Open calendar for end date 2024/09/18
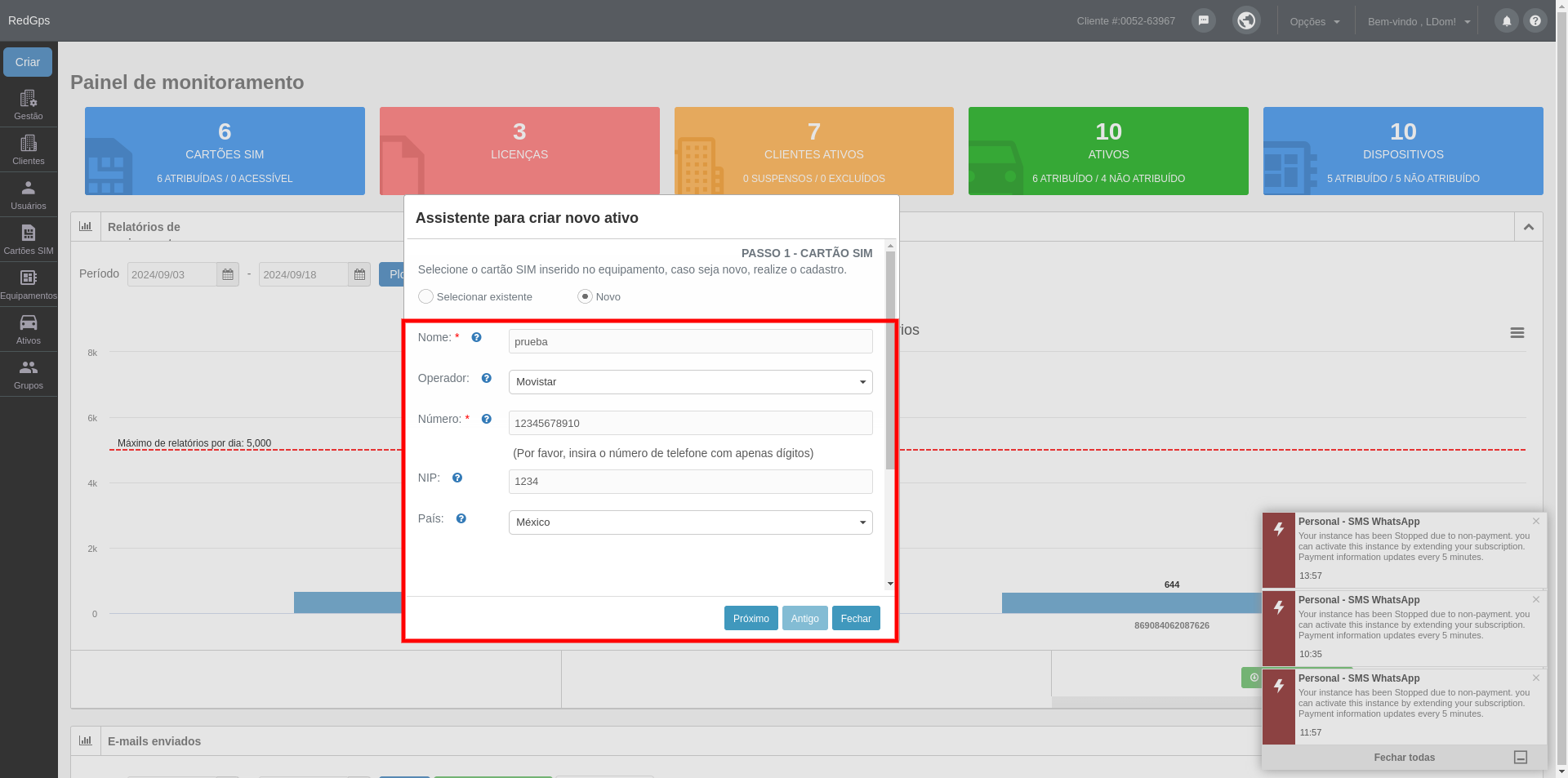 click(x=359, y=274)
